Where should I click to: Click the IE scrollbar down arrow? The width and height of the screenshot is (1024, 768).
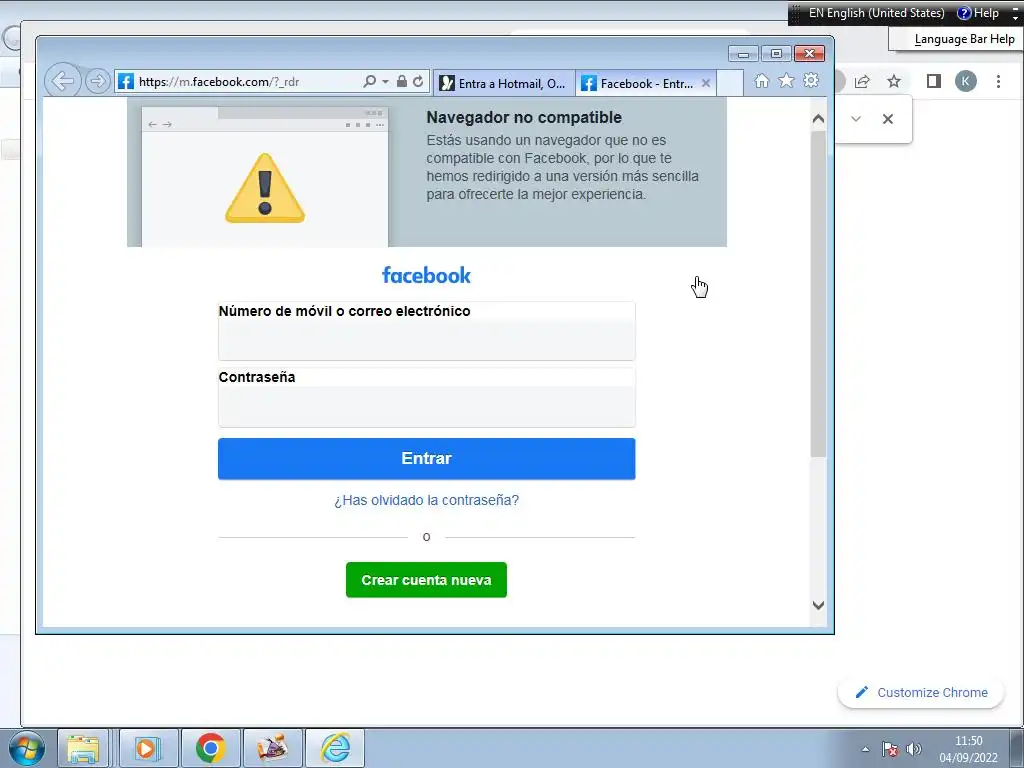click(818, 605)
